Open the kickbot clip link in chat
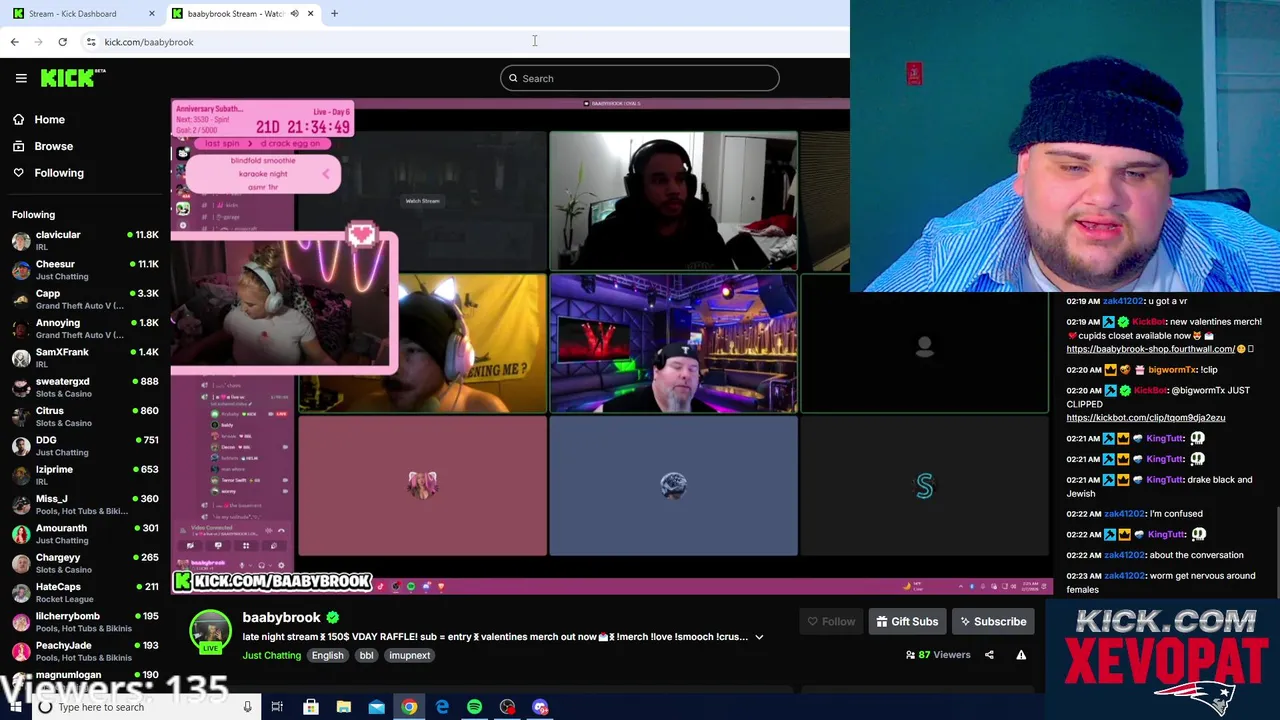The image size is (1280, 720). pyautogui.click(x=1145, y=417)
